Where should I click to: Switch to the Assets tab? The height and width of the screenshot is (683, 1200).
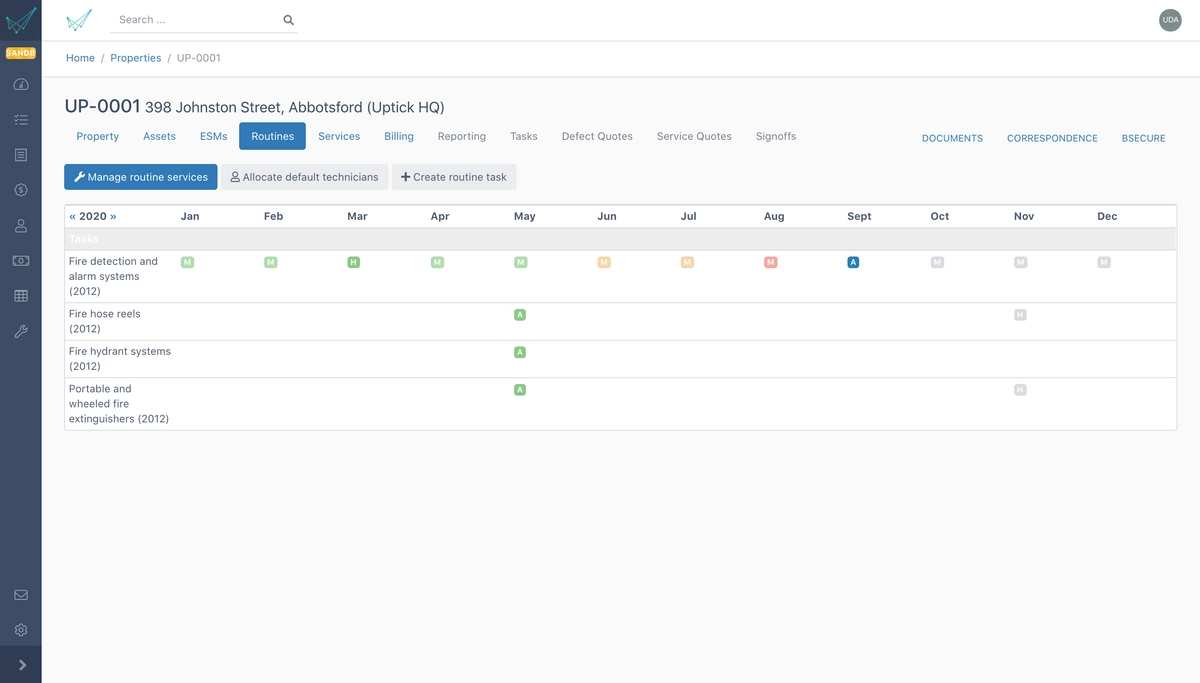tap(159, 136)
